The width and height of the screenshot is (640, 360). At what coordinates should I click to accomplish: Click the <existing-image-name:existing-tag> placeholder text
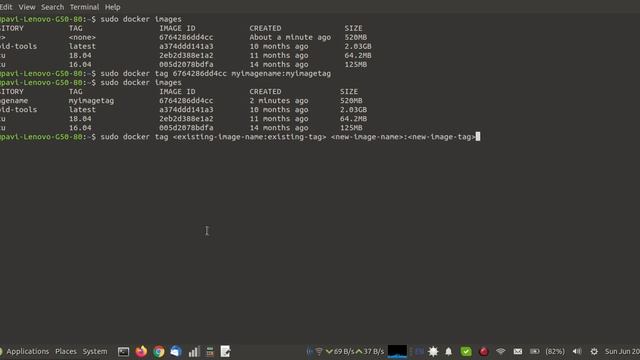tap(249, 137)
